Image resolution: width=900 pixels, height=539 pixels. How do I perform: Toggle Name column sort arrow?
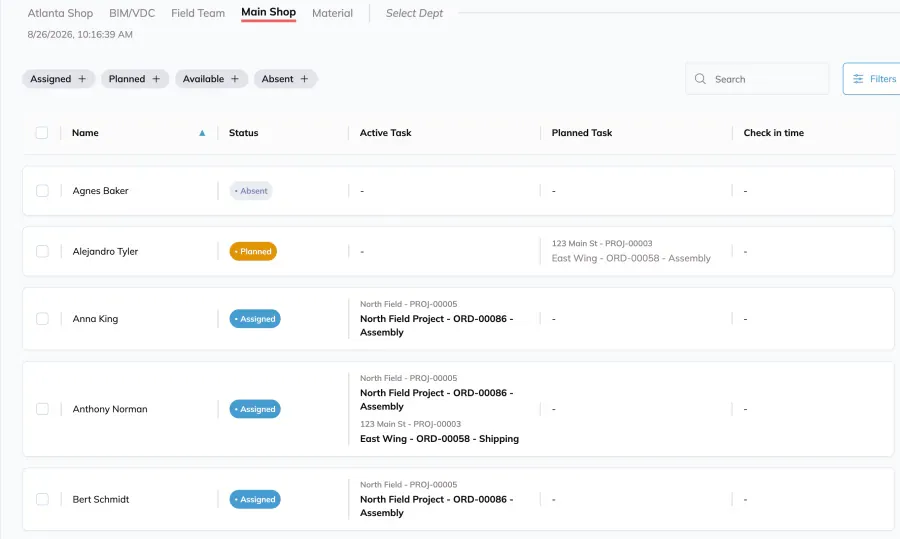click(x=202, y=133)
